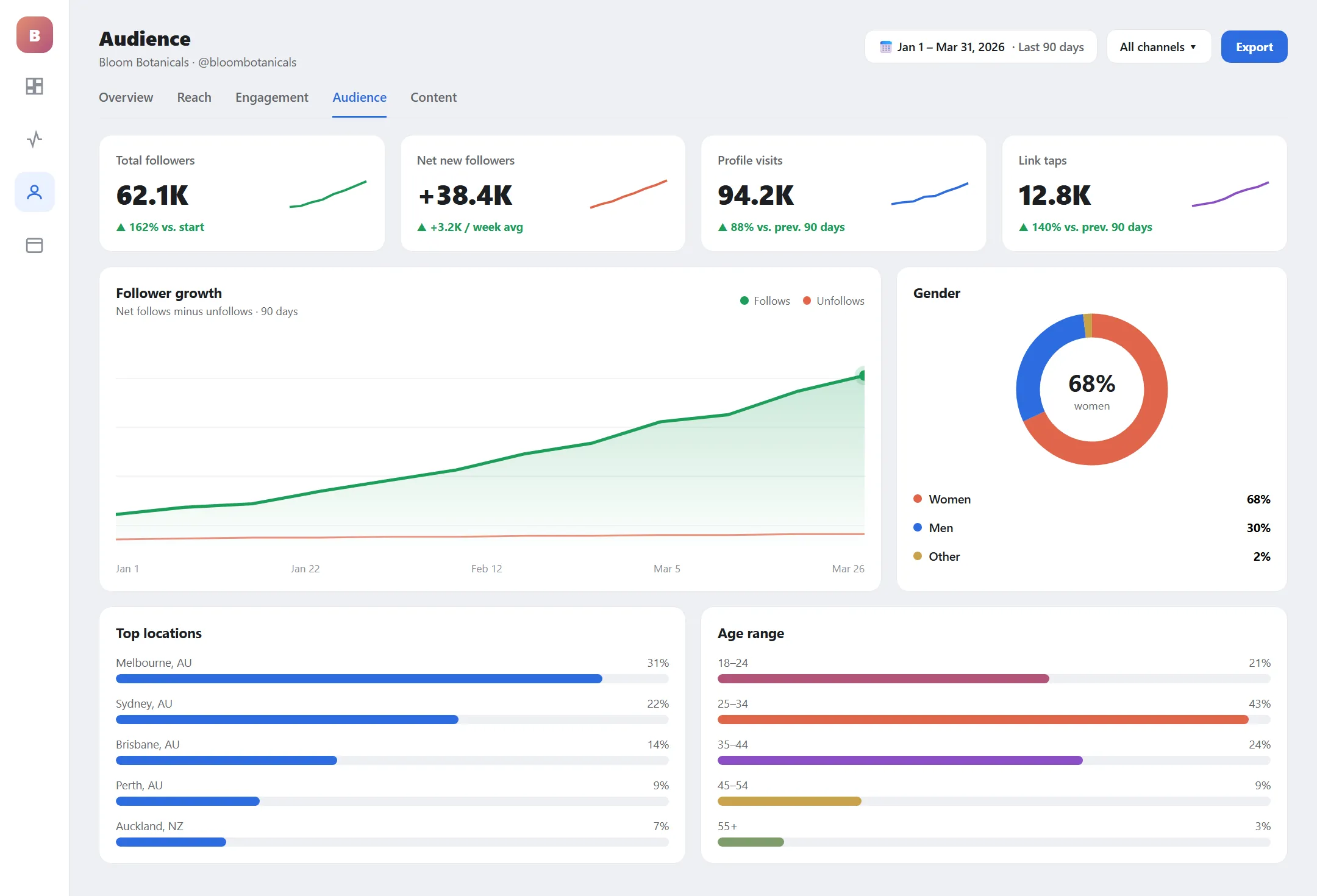1317x896 pixels.
Task: Click the Net new followers sparkline
Action: click(629, 194)
